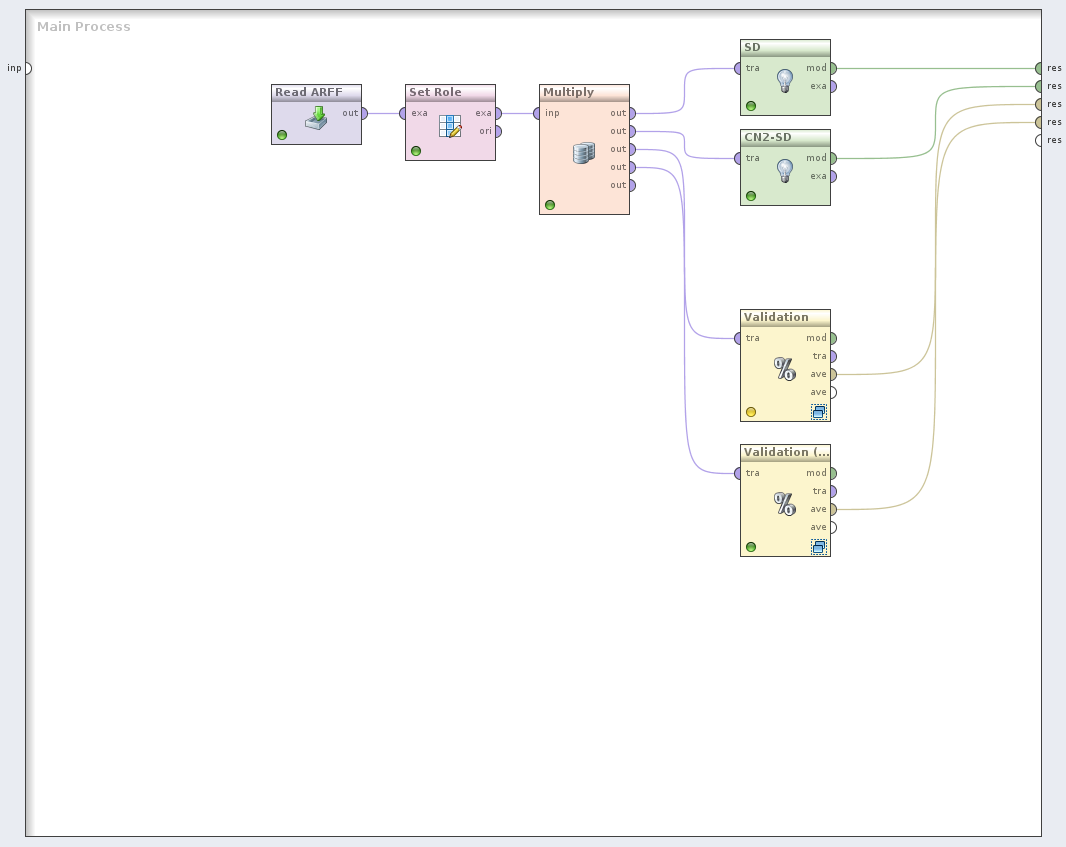Click the Read ARFF operator download icon
The width and height of the screenshot is (1066, 847).
(317, 117)
